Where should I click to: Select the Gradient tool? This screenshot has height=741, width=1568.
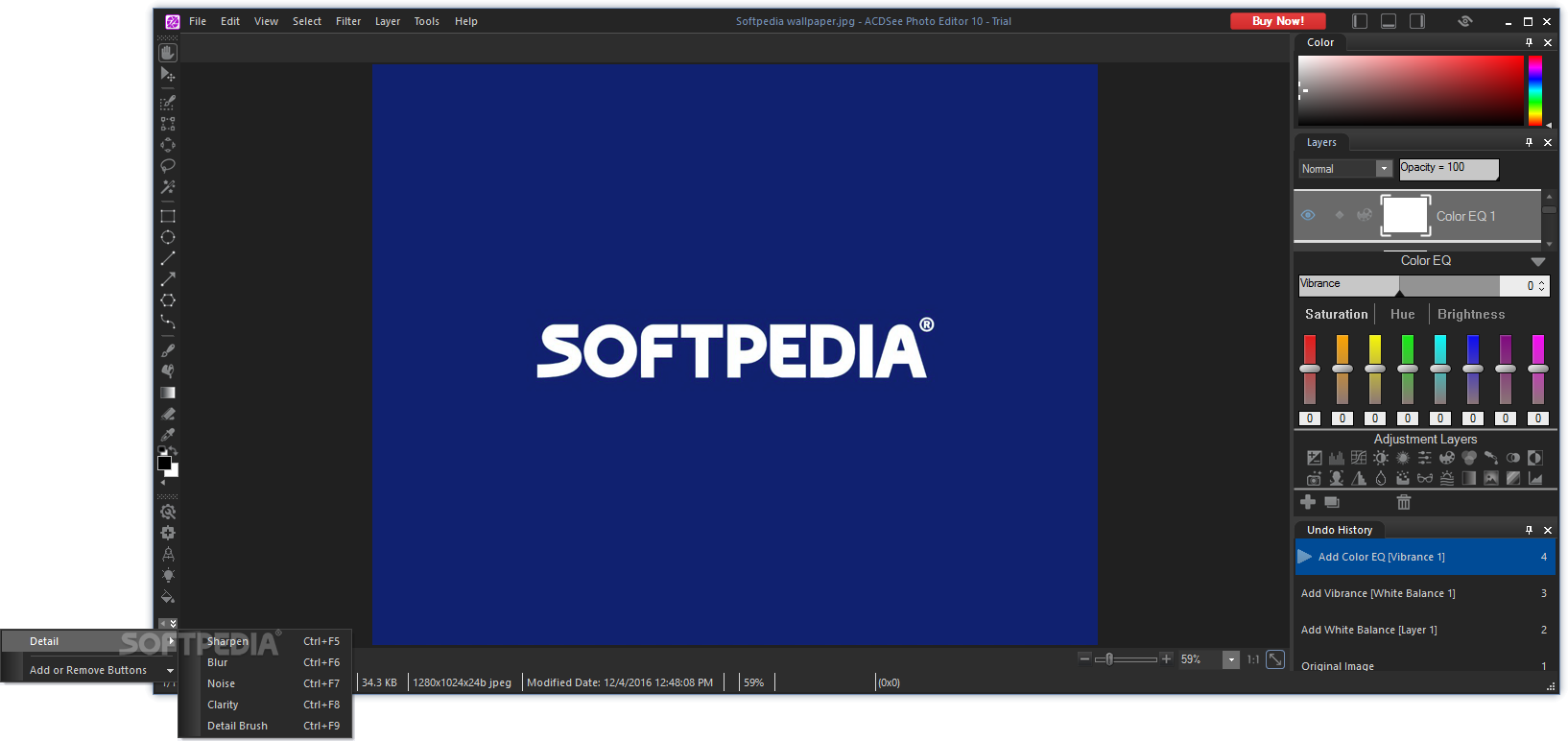[168, 393]
